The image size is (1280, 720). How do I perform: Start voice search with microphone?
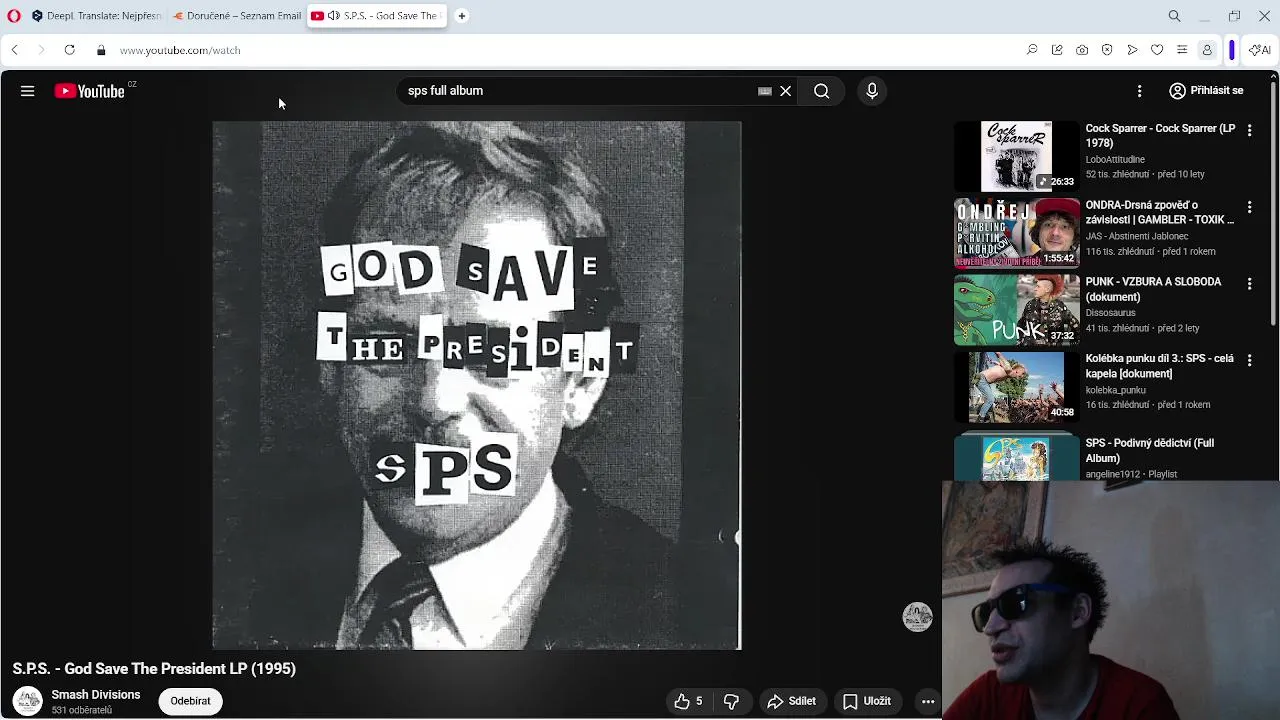(x=872, y=91)
